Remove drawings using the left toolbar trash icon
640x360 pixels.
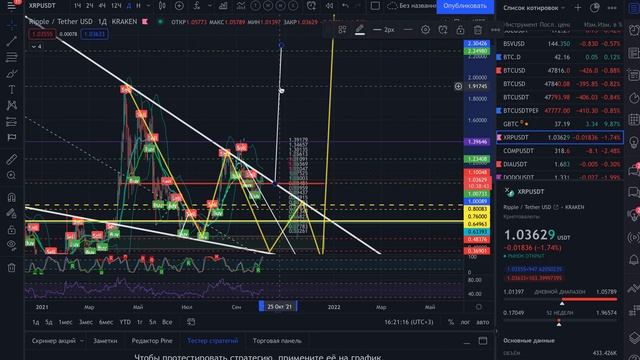click(11, 268)
